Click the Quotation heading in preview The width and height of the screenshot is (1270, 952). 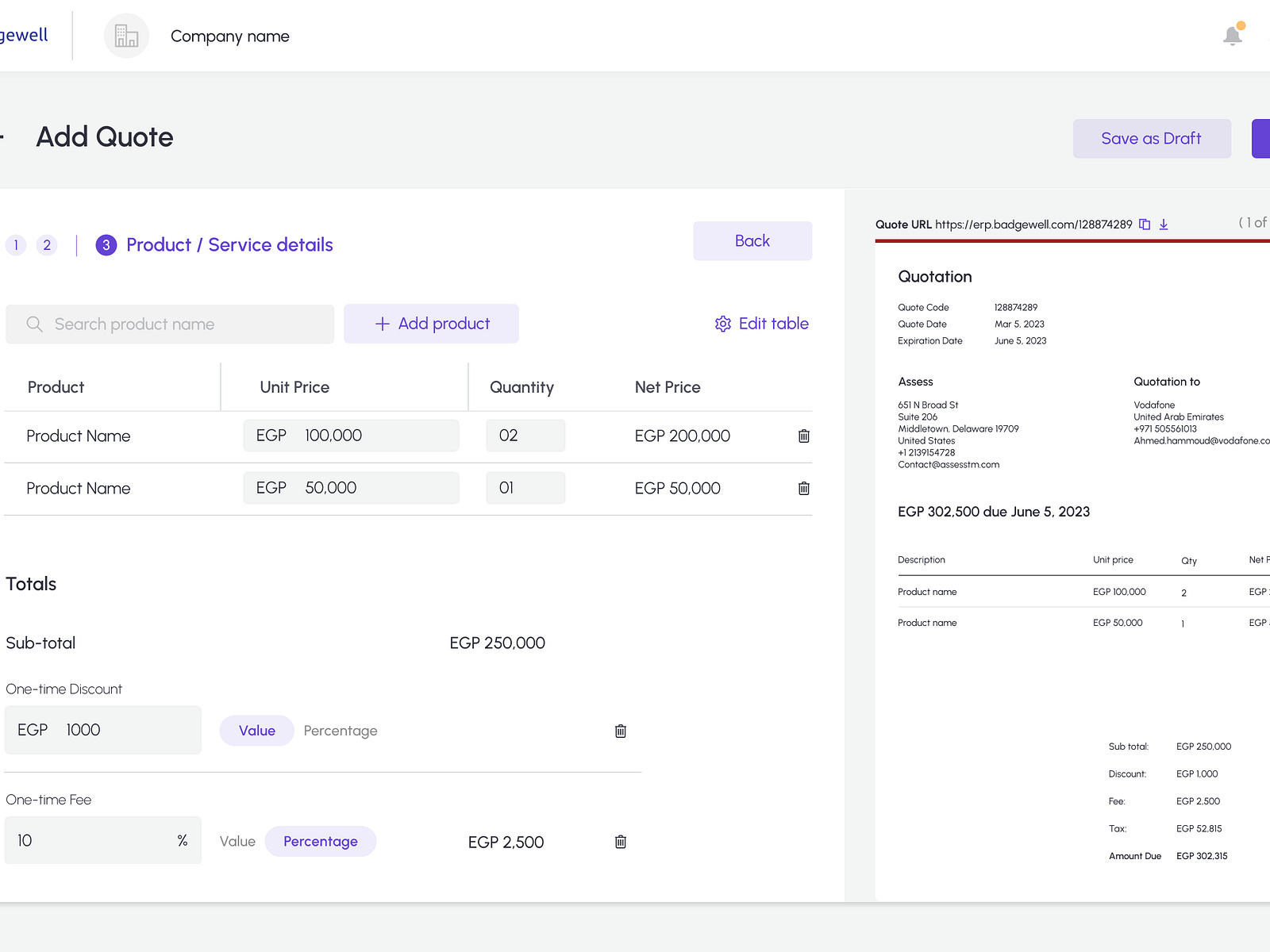click(x=935, y=277)
